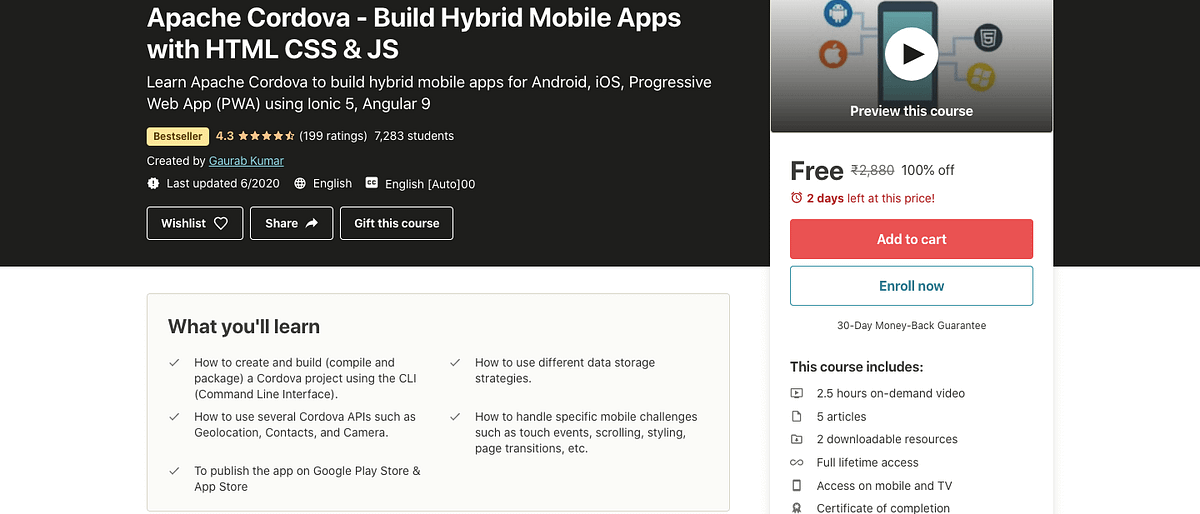Click checkmark beside Cordova CLI item
This screenshot has width=1200, height=514.
tap(174, 362)
